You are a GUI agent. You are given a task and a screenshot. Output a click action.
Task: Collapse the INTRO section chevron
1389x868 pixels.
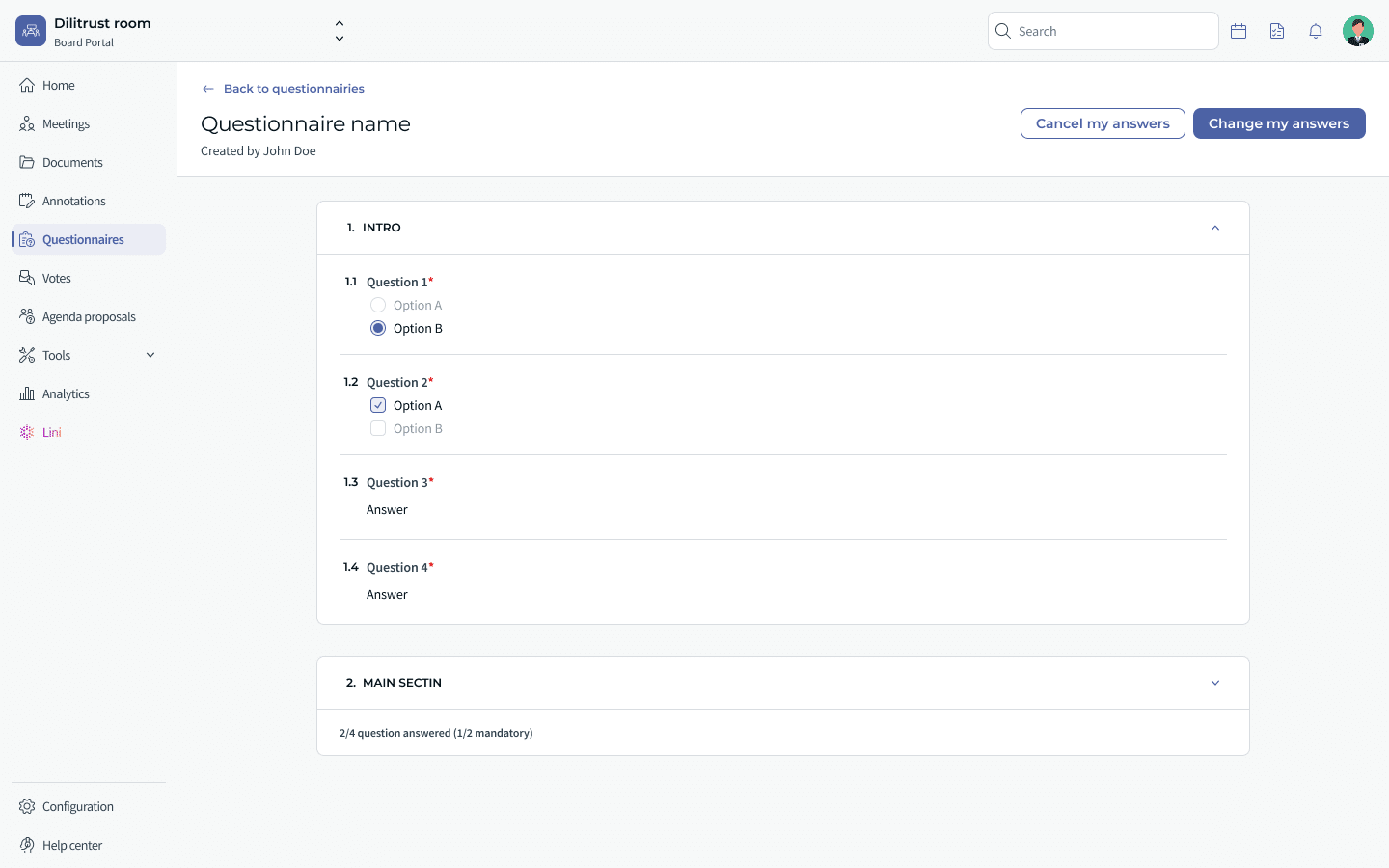[1215, 228]
